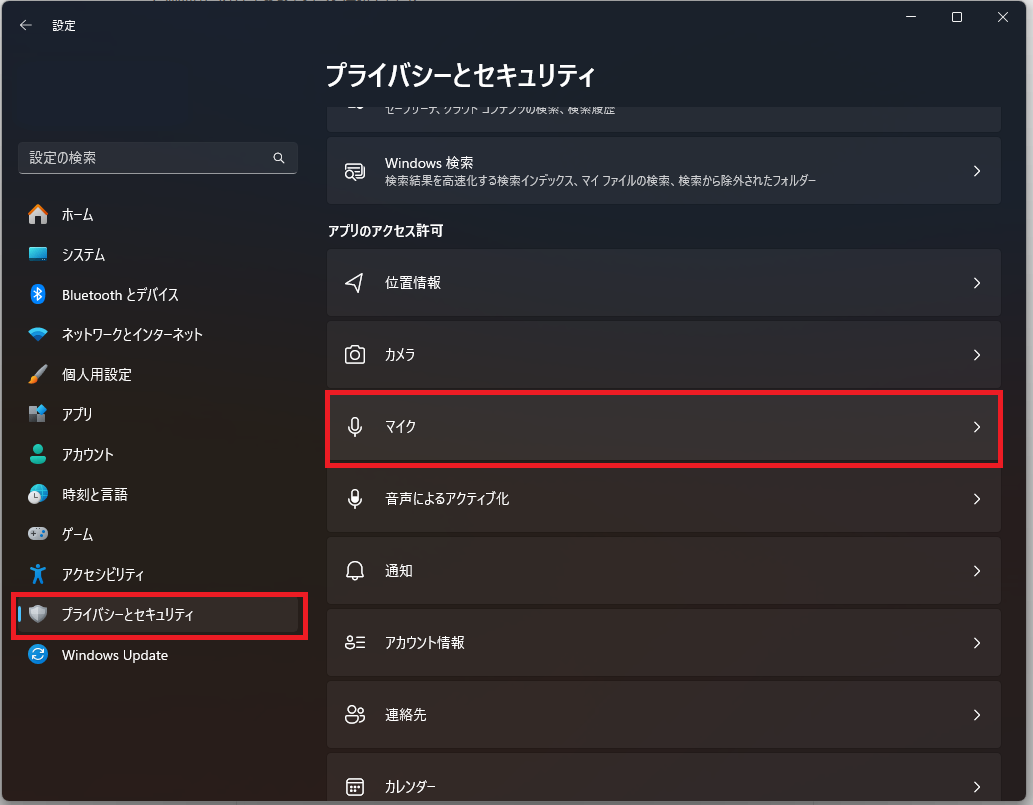
Task: Open Windows Update page
Action: 157,654
